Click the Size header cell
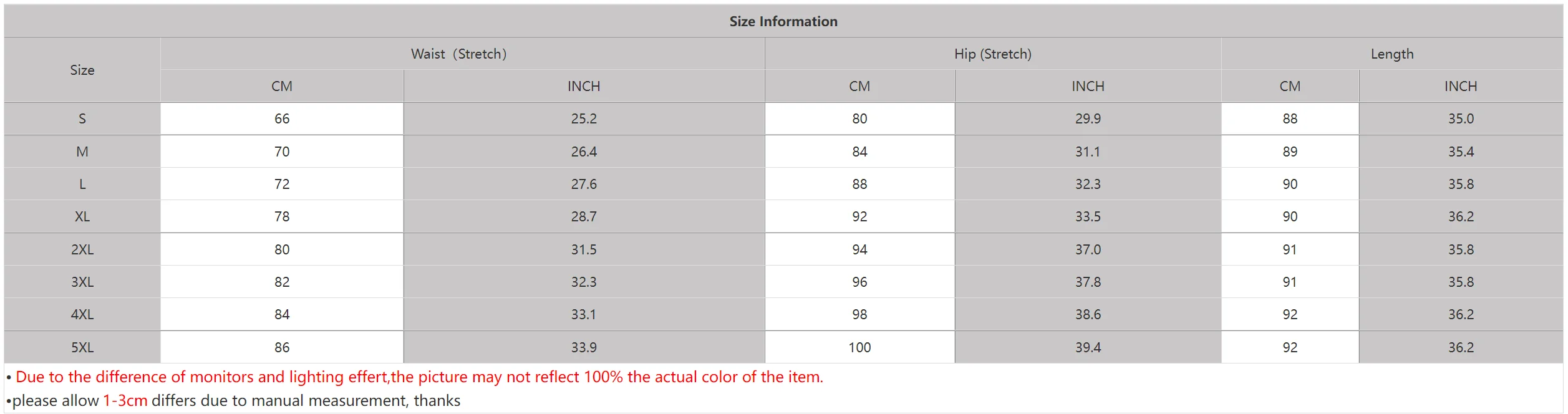The image size is (1568, 414). [x=82, y=70]
